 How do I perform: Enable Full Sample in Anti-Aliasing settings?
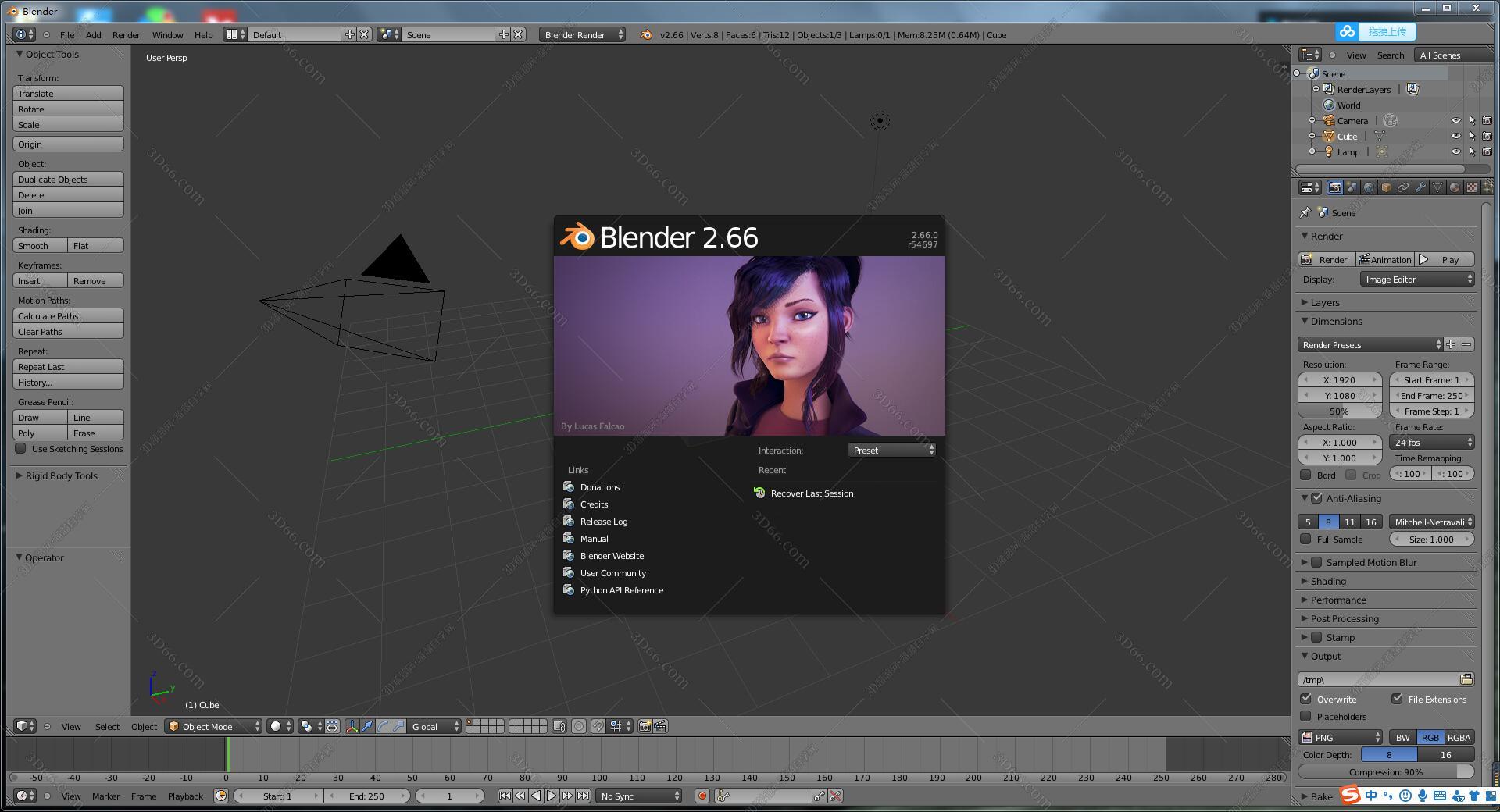click(x=1305, y=540)
